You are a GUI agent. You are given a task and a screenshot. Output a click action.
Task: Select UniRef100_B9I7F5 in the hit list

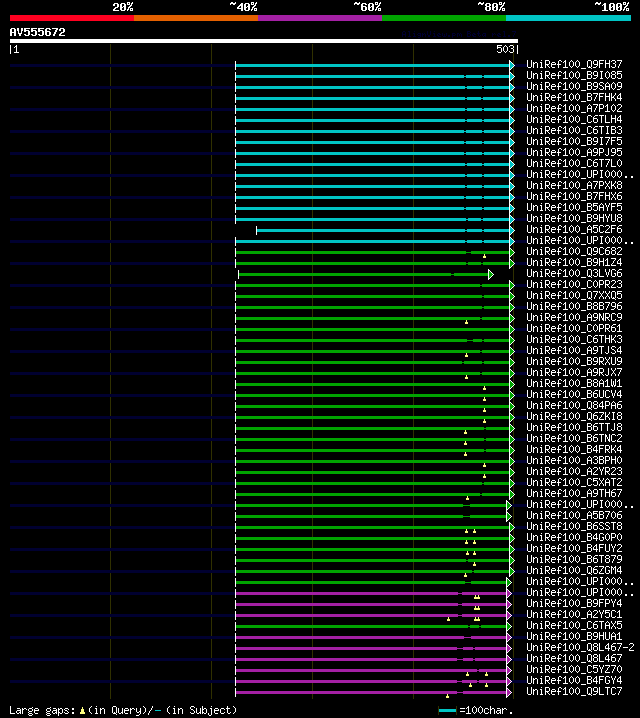pyautogui.click(x=574, y=141)
